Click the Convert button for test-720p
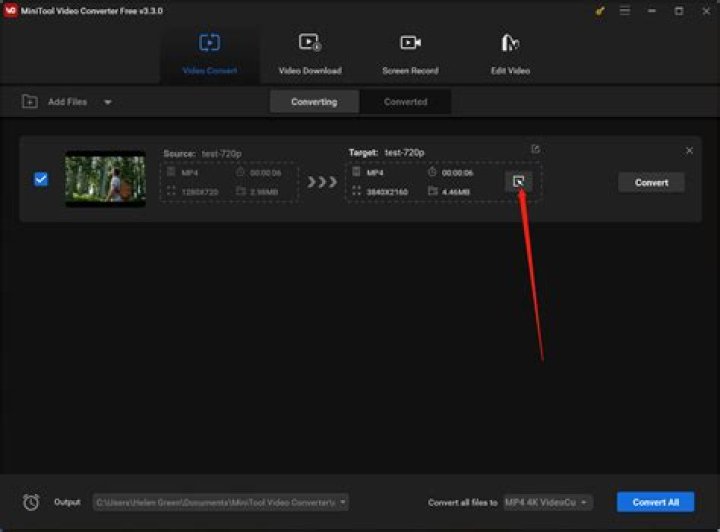The image size is (720, 532). point(651,182)
